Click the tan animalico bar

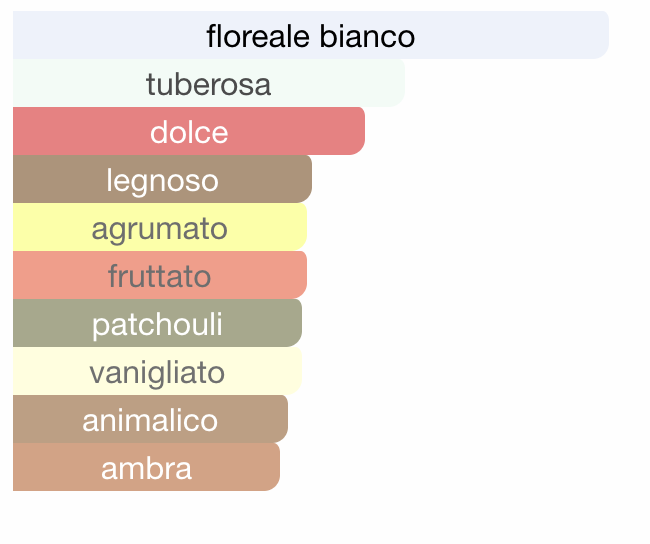(150, 419)
